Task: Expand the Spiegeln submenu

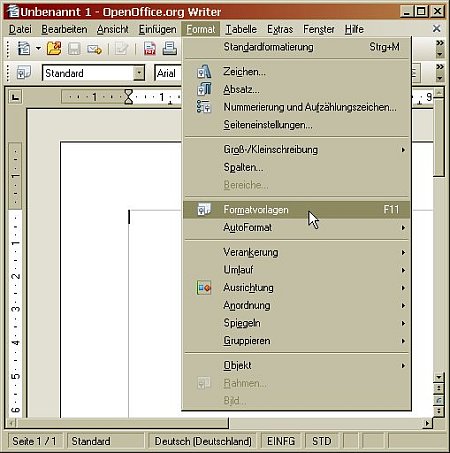Action: [297, 323]
